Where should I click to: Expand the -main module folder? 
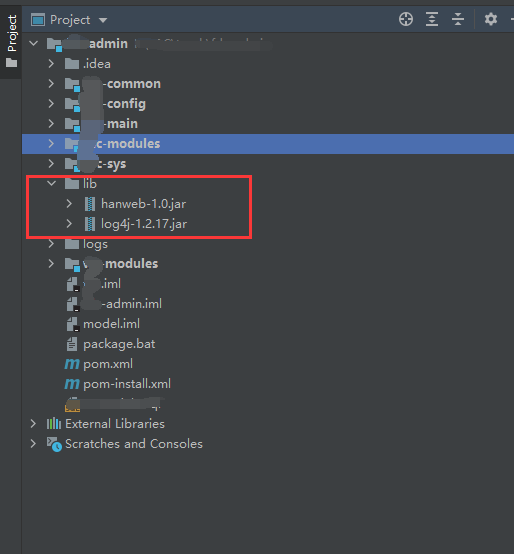click(x=51, y=123)
